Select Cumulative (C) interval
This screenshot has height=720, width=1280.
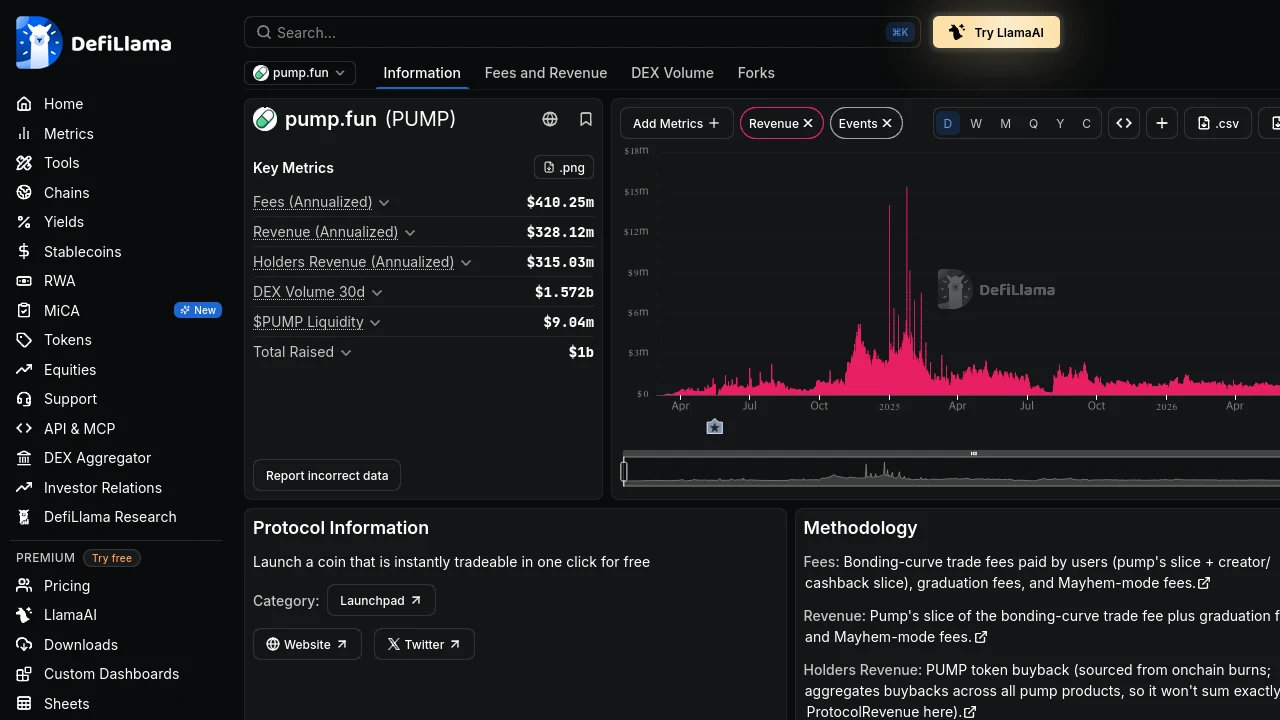[1087, 123]
